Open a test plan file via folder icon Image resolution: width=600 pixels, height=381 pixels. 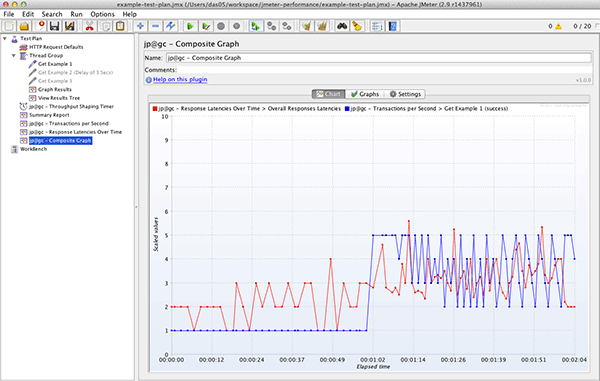(x=24, y=26)
